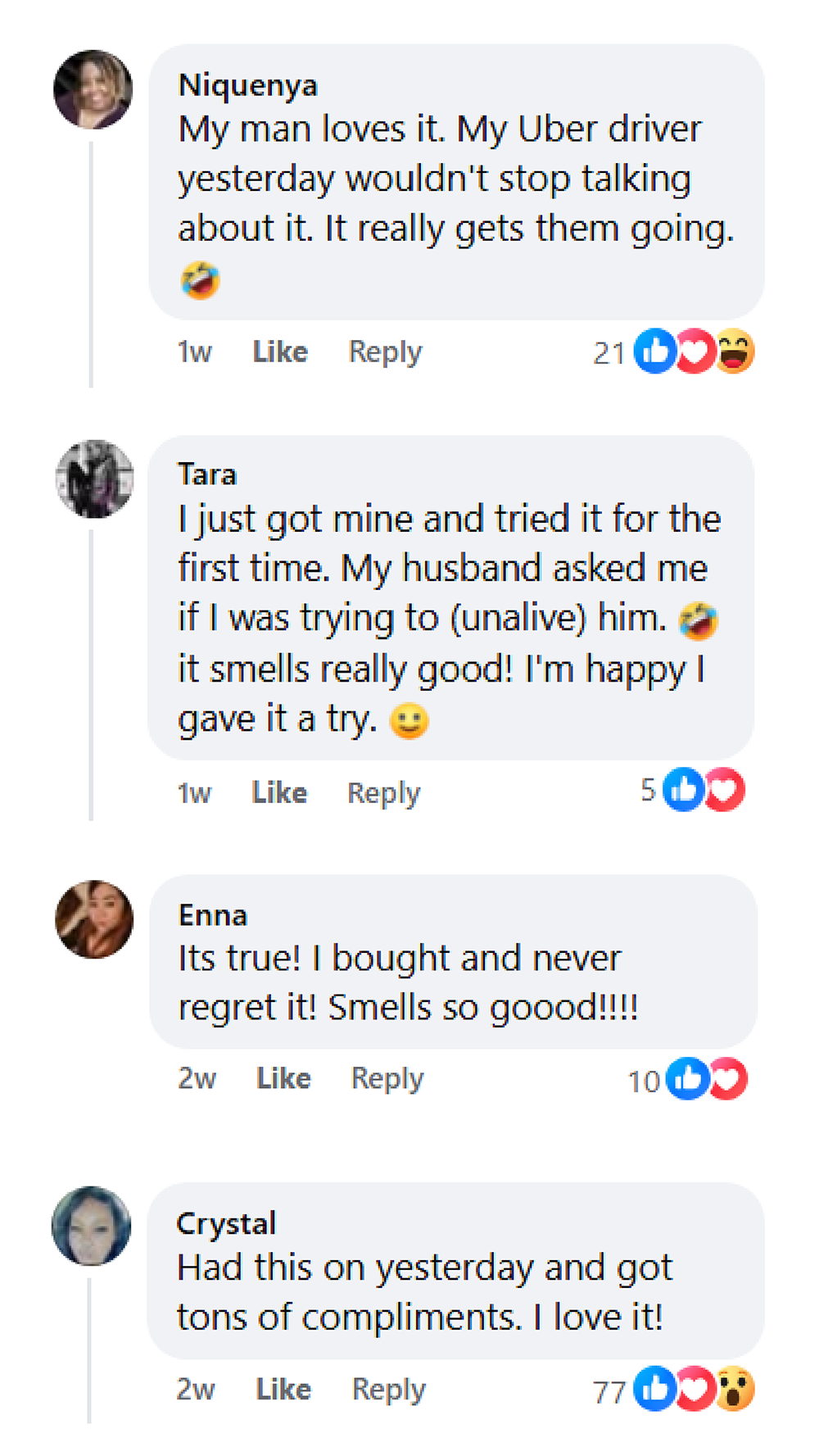Click the haha reaction icon on Niquenya's comment
Screen dimensions: 819x1456
click(x=735, y=352)
